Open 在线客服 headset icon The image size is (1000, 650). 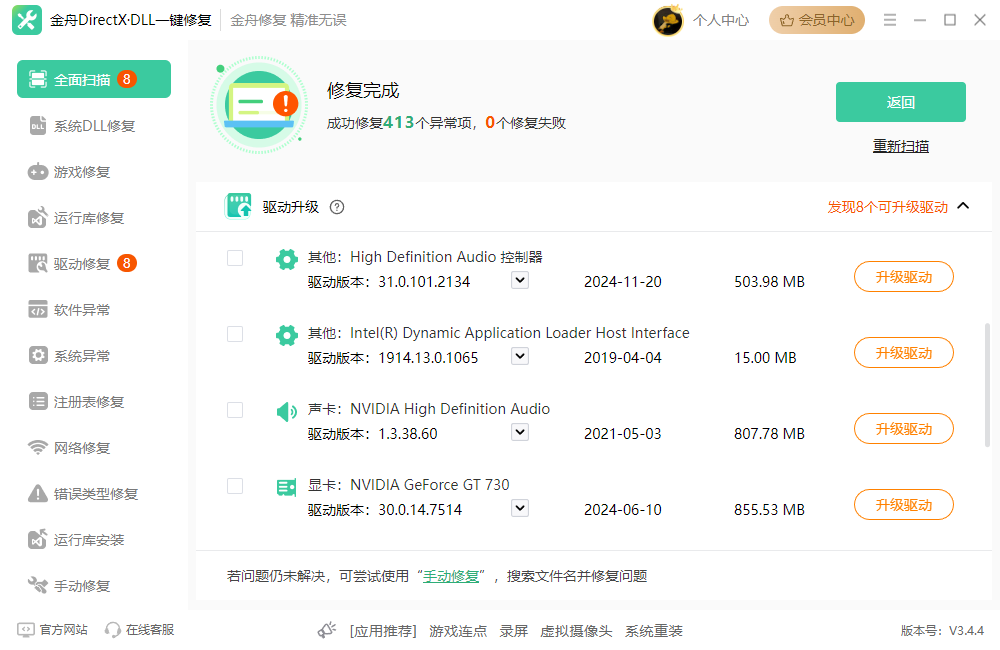pos(113,630)
